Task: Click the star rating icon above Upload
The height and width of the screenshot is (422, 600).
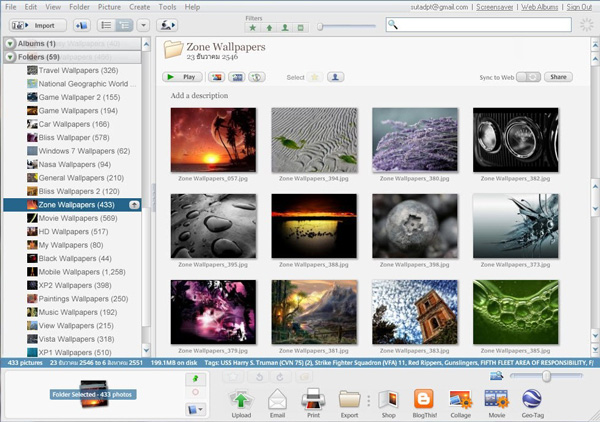Action: coord(233,377)
